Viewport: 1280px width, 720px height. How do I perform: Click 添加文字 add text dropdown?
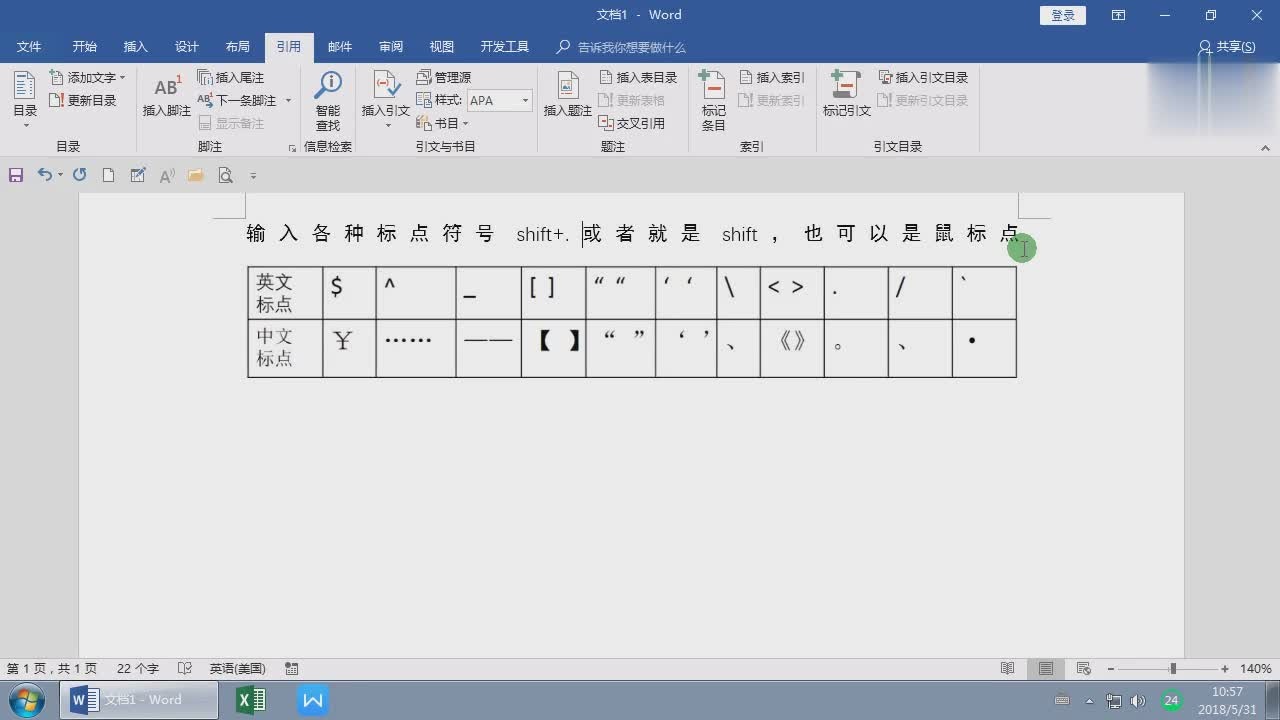click(88, 77)
